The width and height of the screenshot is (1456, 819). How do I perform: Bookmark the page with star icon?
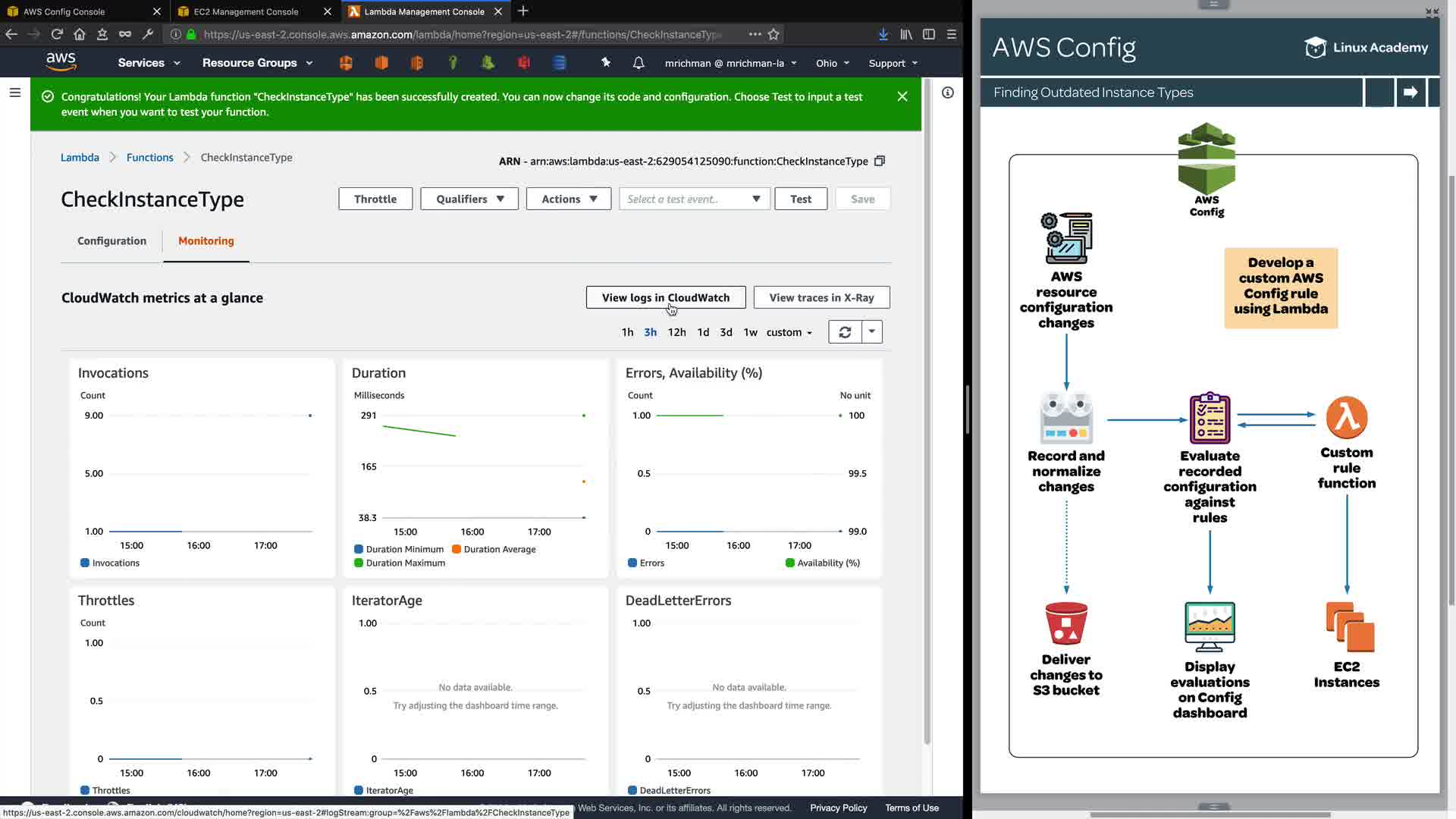[x=773, y=34]
